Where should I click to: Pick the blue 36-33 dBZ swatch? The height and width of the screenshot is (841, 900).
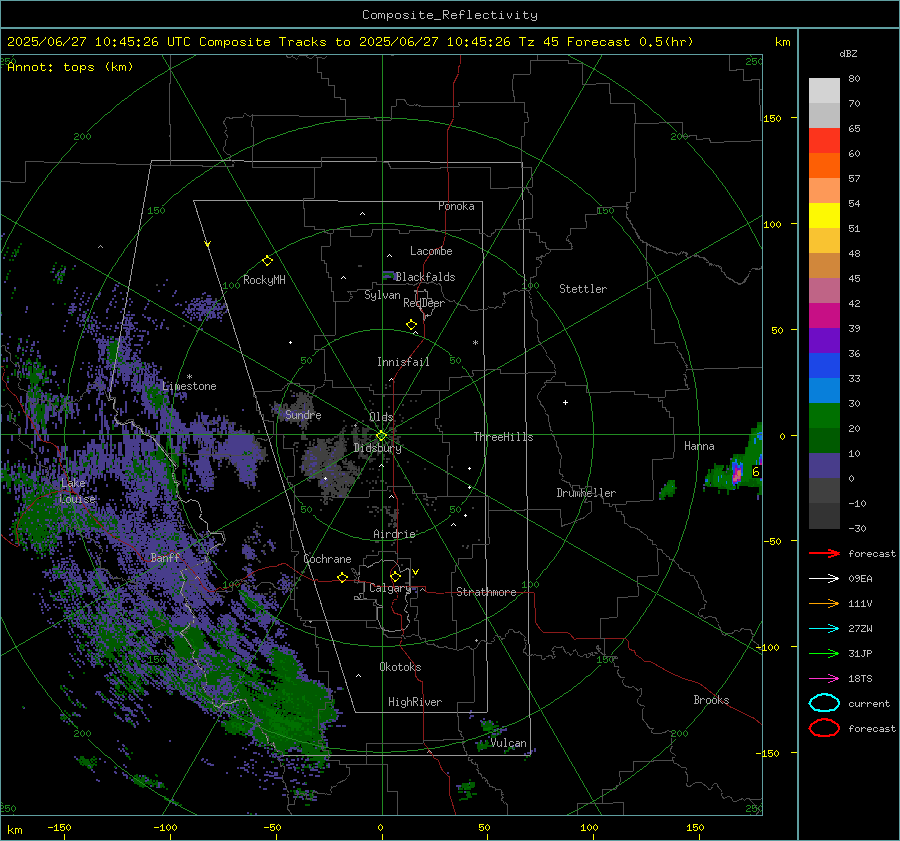(824, 366)
